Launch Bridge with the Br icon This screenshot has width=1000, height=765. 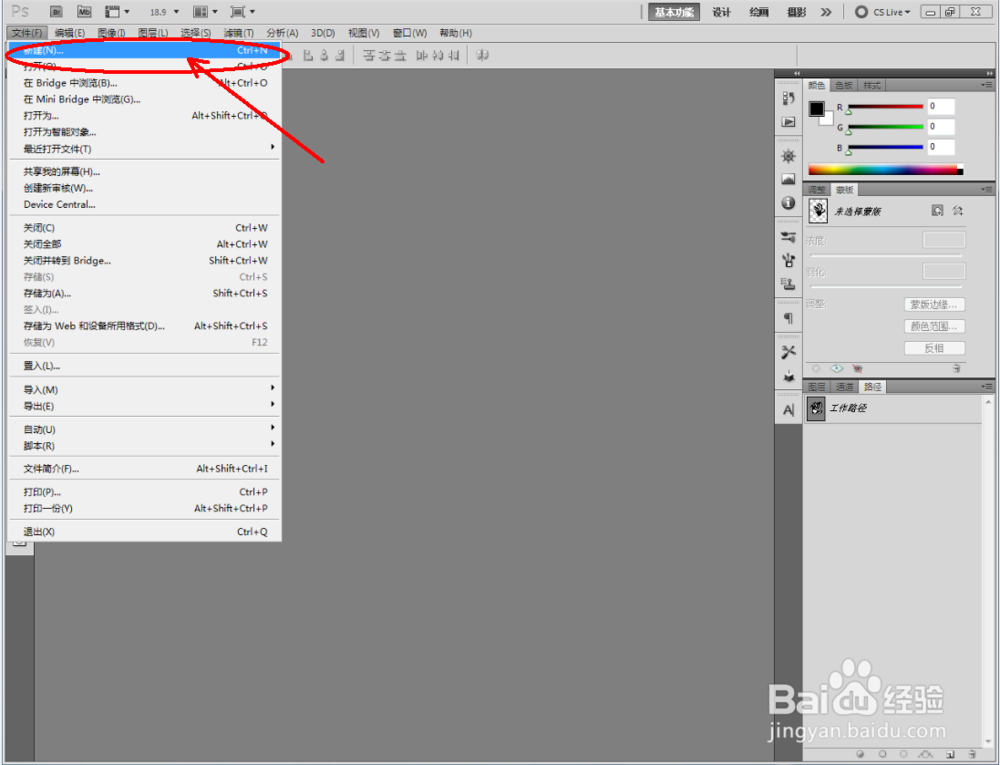(56, 11)
